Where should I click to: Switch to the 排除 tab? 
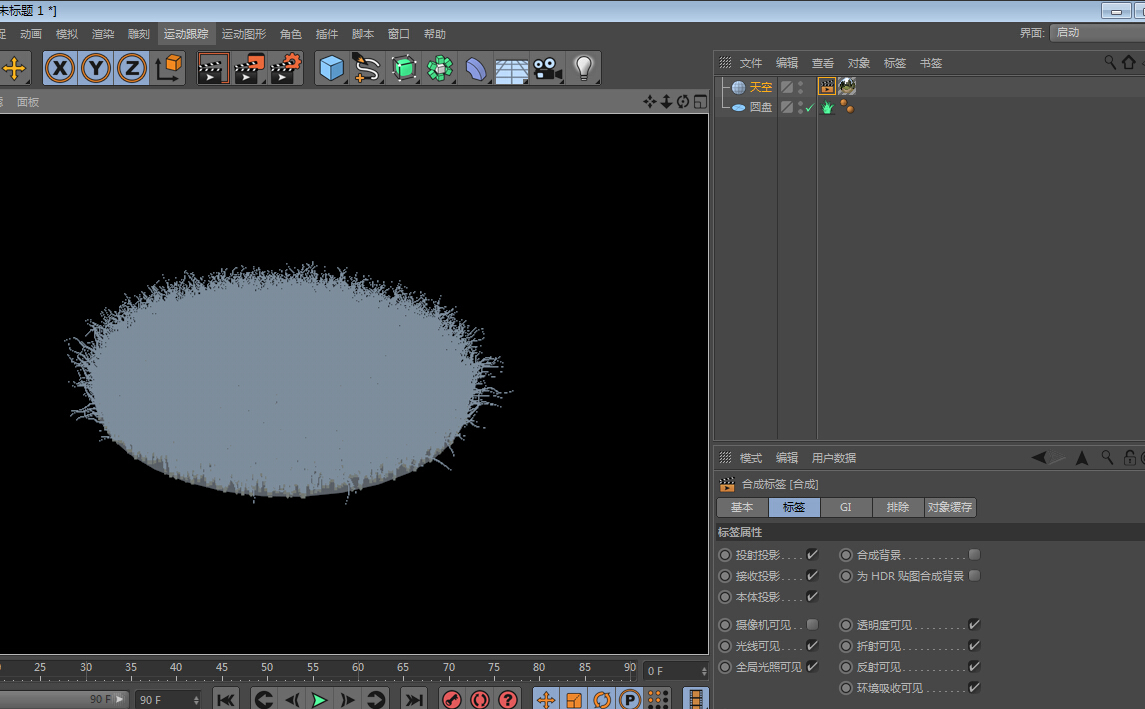[897, 507]
